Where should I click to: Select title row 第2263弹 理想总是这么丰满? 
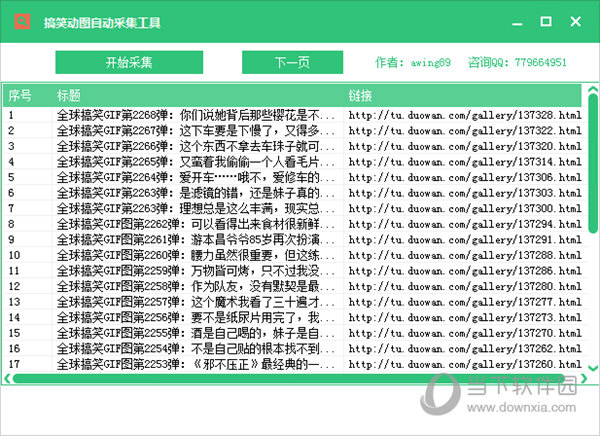[196, 209]
